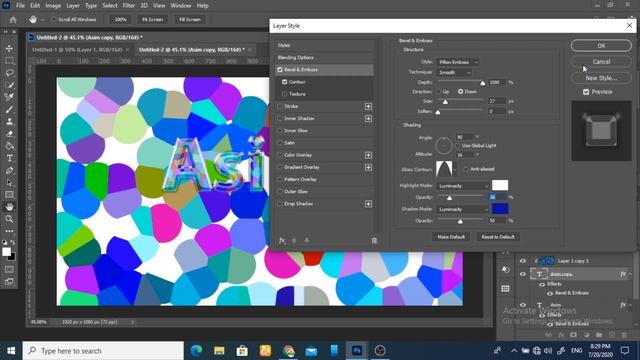Open the File menu
Screen dimensions: 640x360
(20, 6)
